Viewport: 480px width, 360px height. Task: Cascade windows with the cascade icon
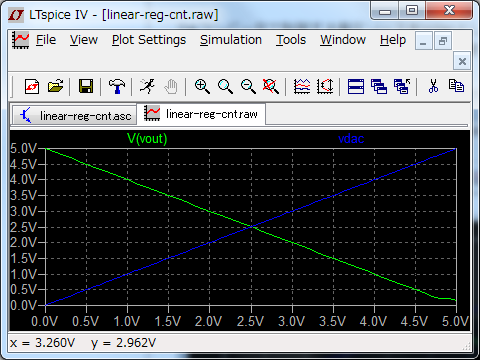(379, 86)
